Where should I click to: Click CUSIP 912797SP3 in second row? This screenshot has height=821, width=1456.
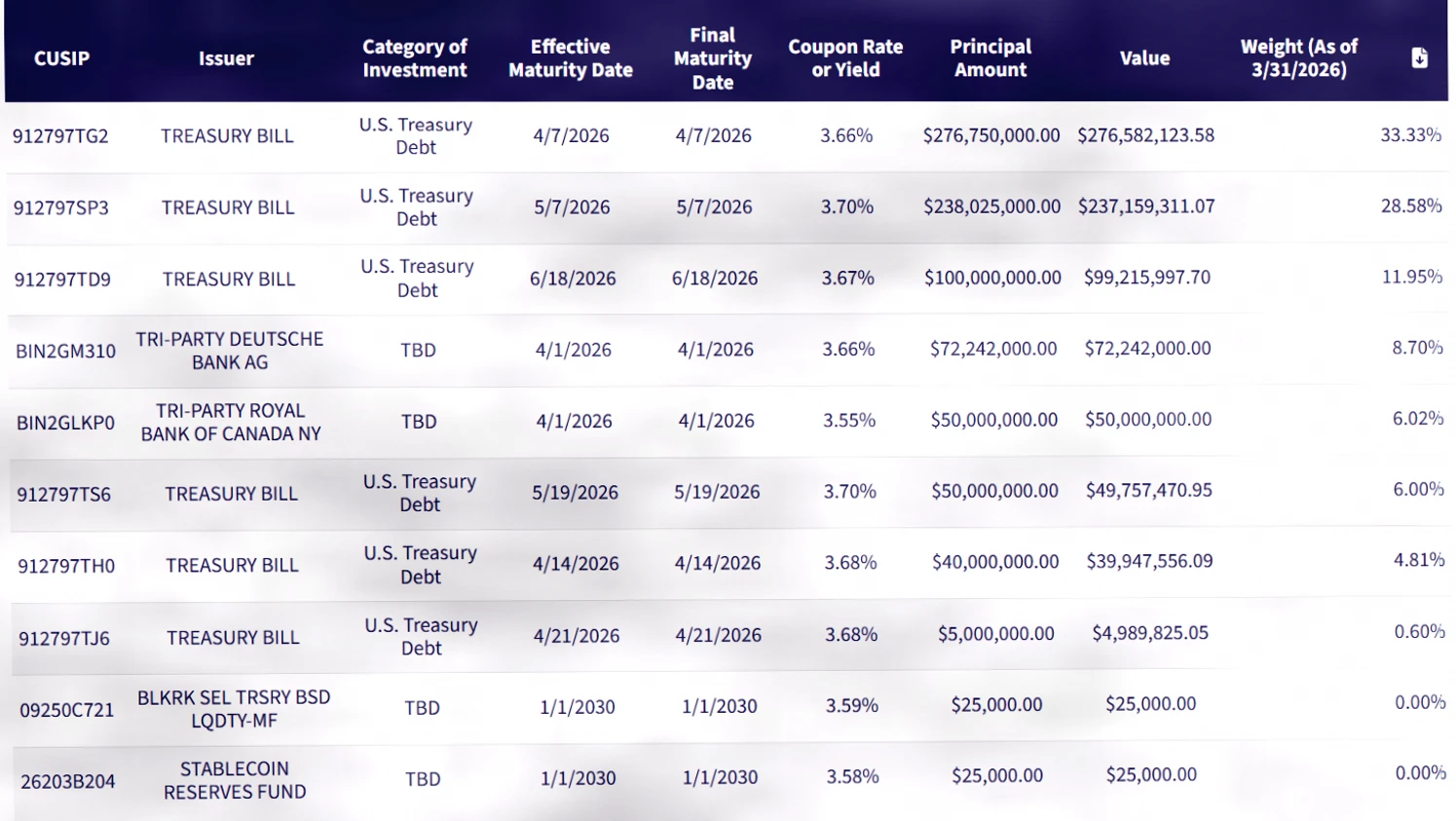point(61,207)
